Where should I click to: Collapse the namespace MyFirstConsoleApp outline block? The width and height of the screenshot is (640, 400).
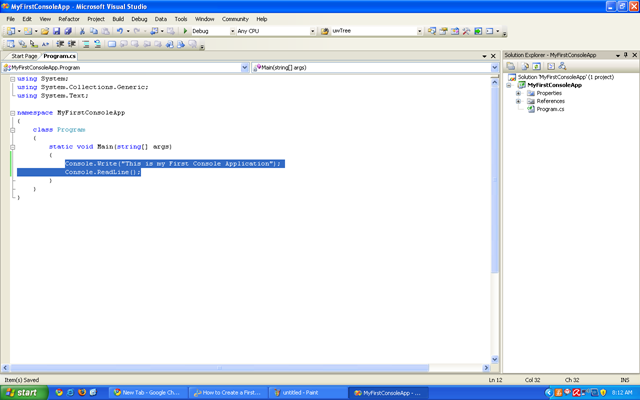13,113
